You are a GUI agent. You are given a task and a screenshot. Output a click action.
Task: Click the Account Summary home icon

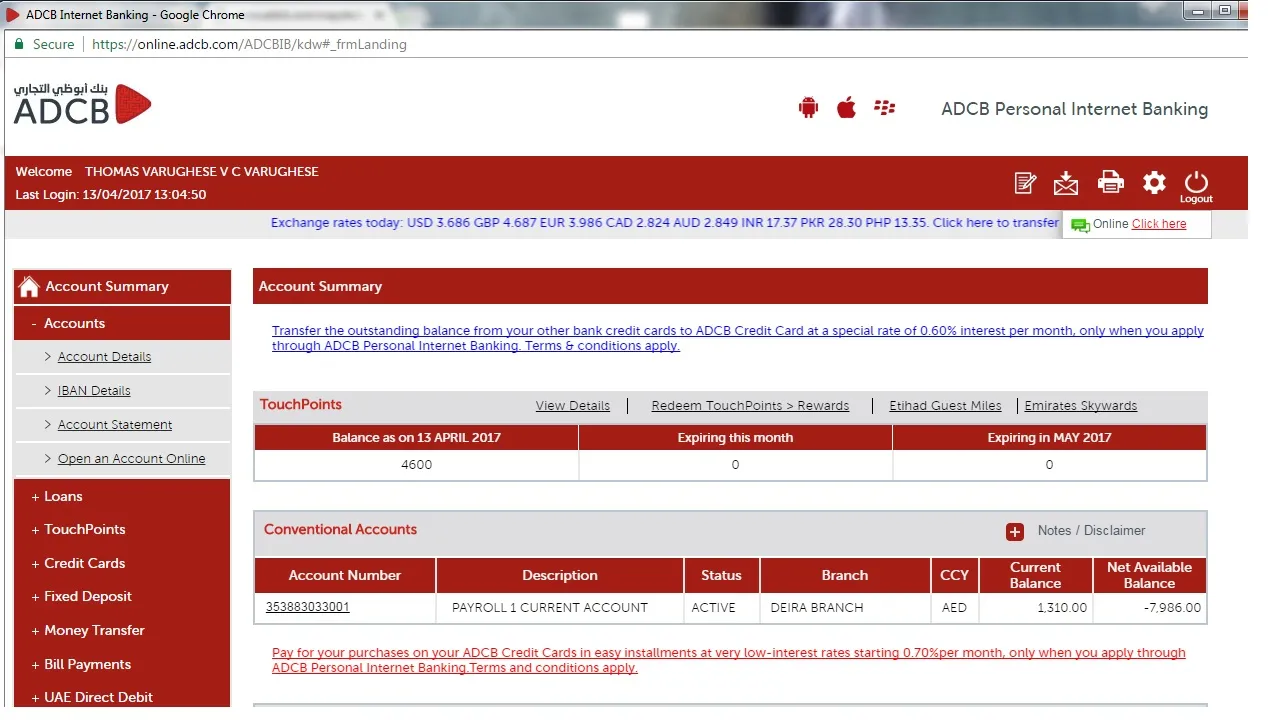(29, 287)
